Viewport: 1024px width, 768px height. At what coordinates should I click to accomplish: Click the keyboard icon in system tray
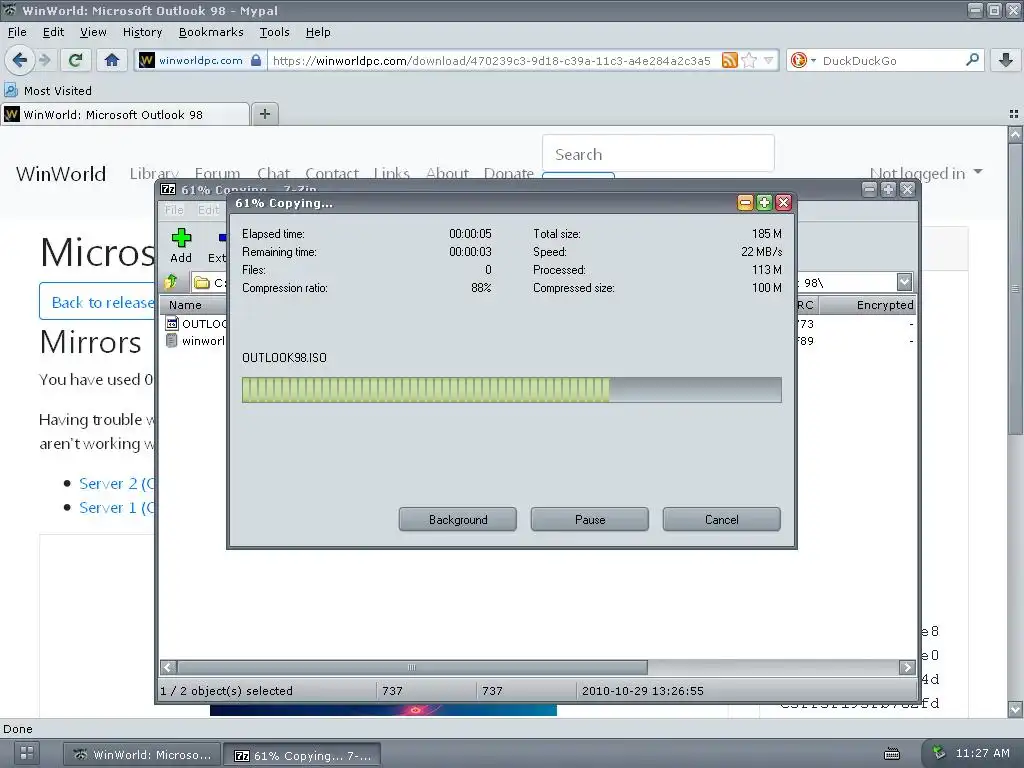click(891, 754)
